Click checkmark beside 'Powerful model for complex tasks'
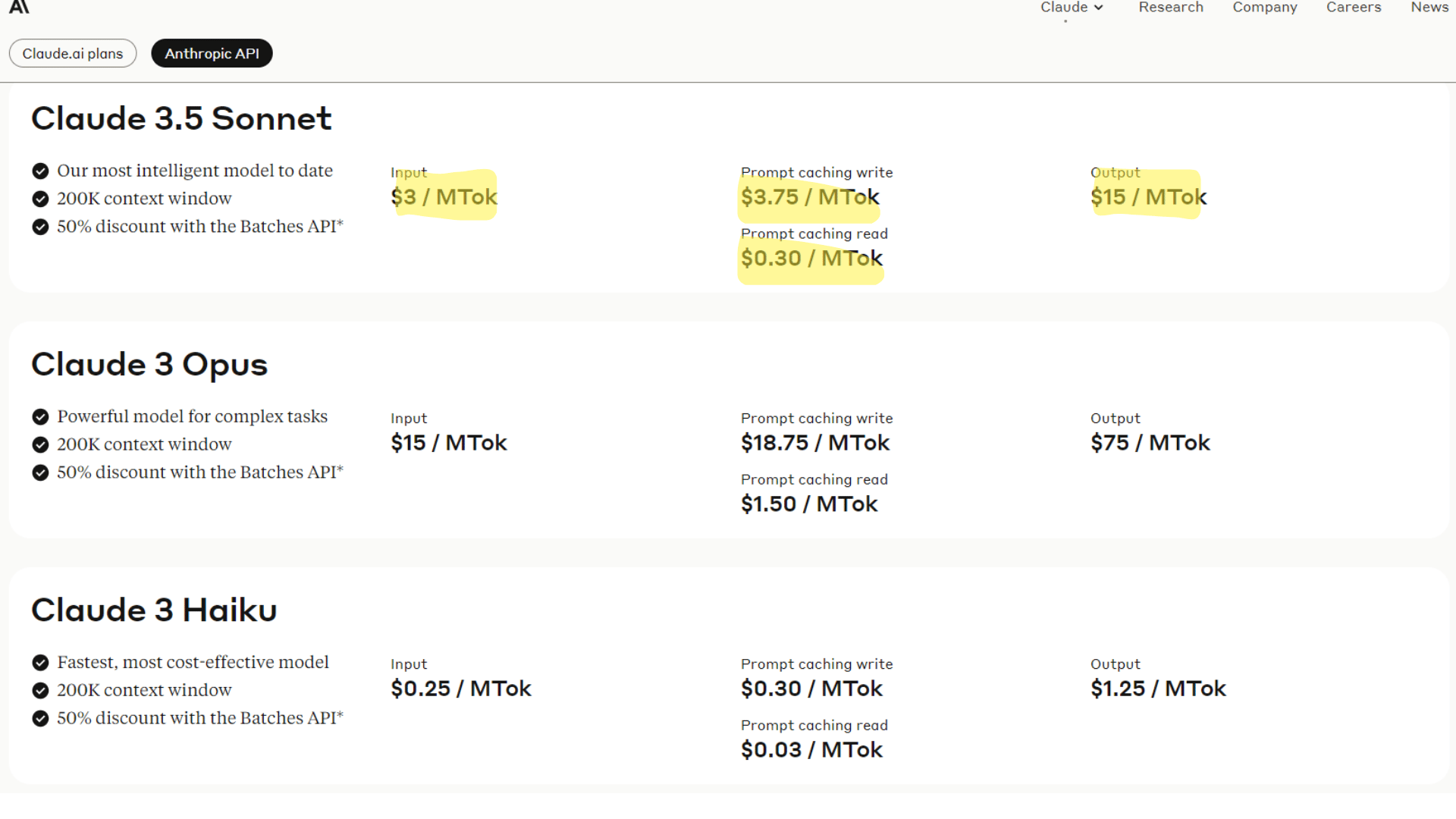Viewport: 1456px width, 819px height. (x=40, y=416)
